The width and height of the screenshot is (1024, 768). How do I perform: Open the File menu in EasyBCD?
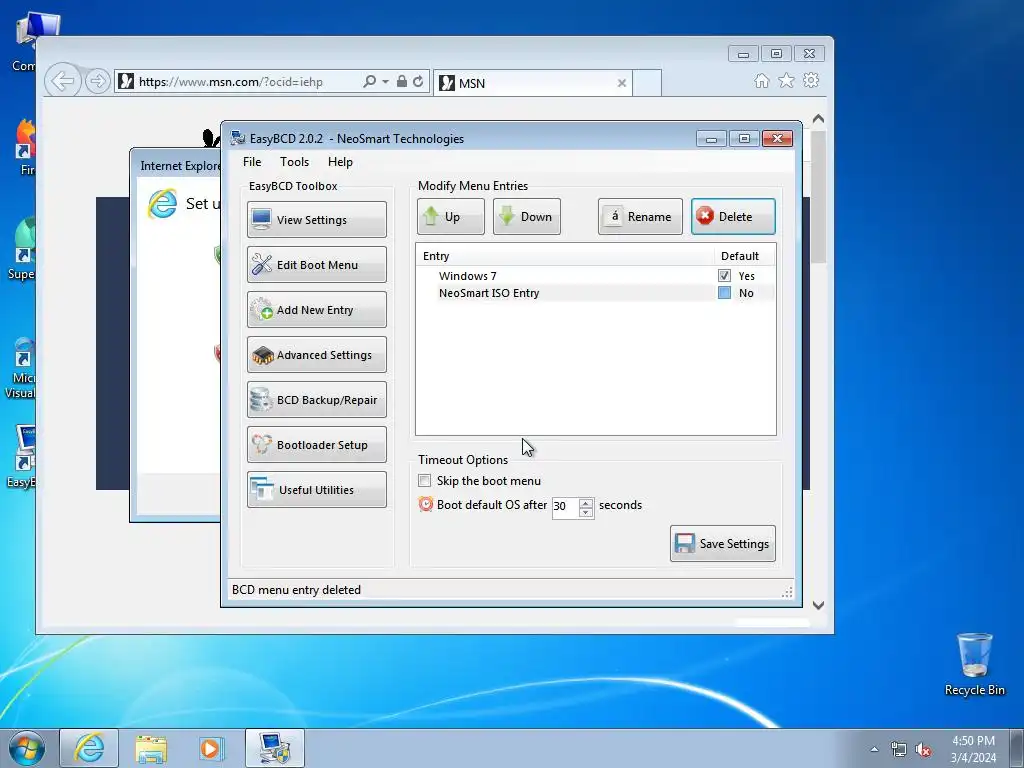point(252,162)
